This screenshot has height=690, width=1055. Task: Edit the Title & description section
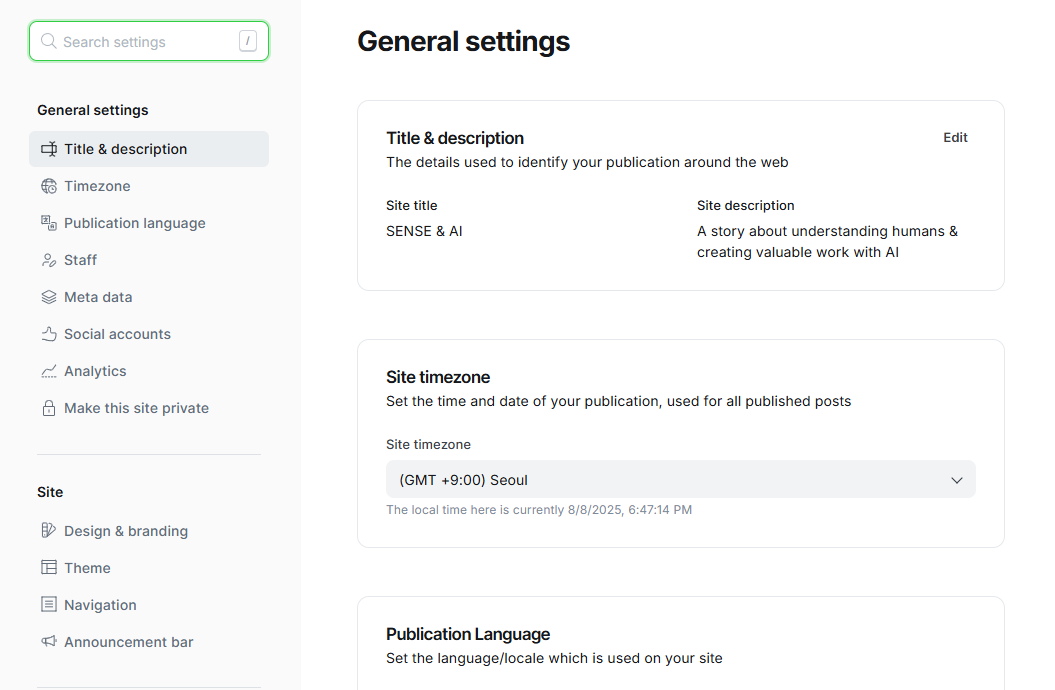click(955, 138)
